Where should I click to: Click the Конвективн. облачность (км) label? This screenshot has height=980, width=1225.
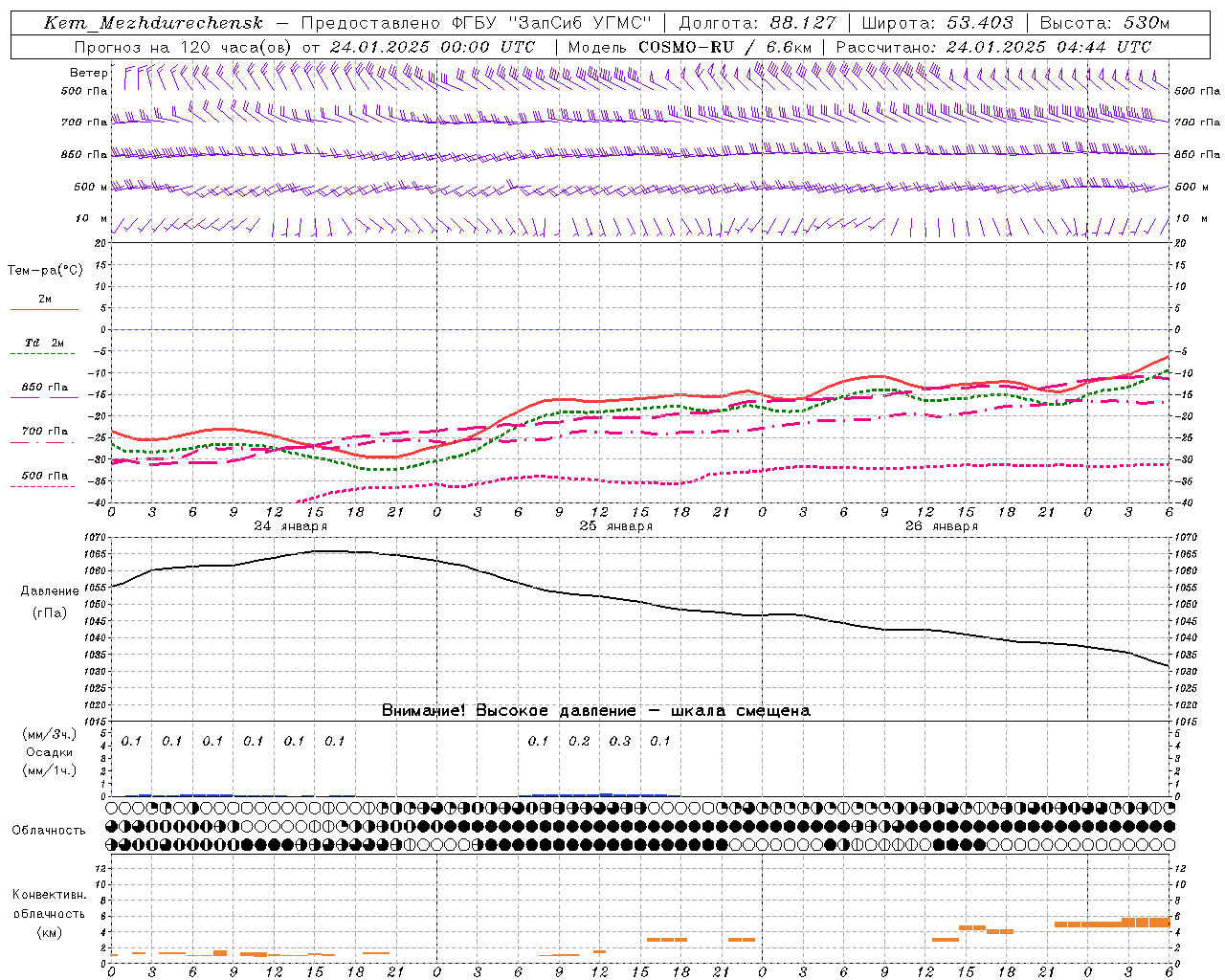pos(49,913)
